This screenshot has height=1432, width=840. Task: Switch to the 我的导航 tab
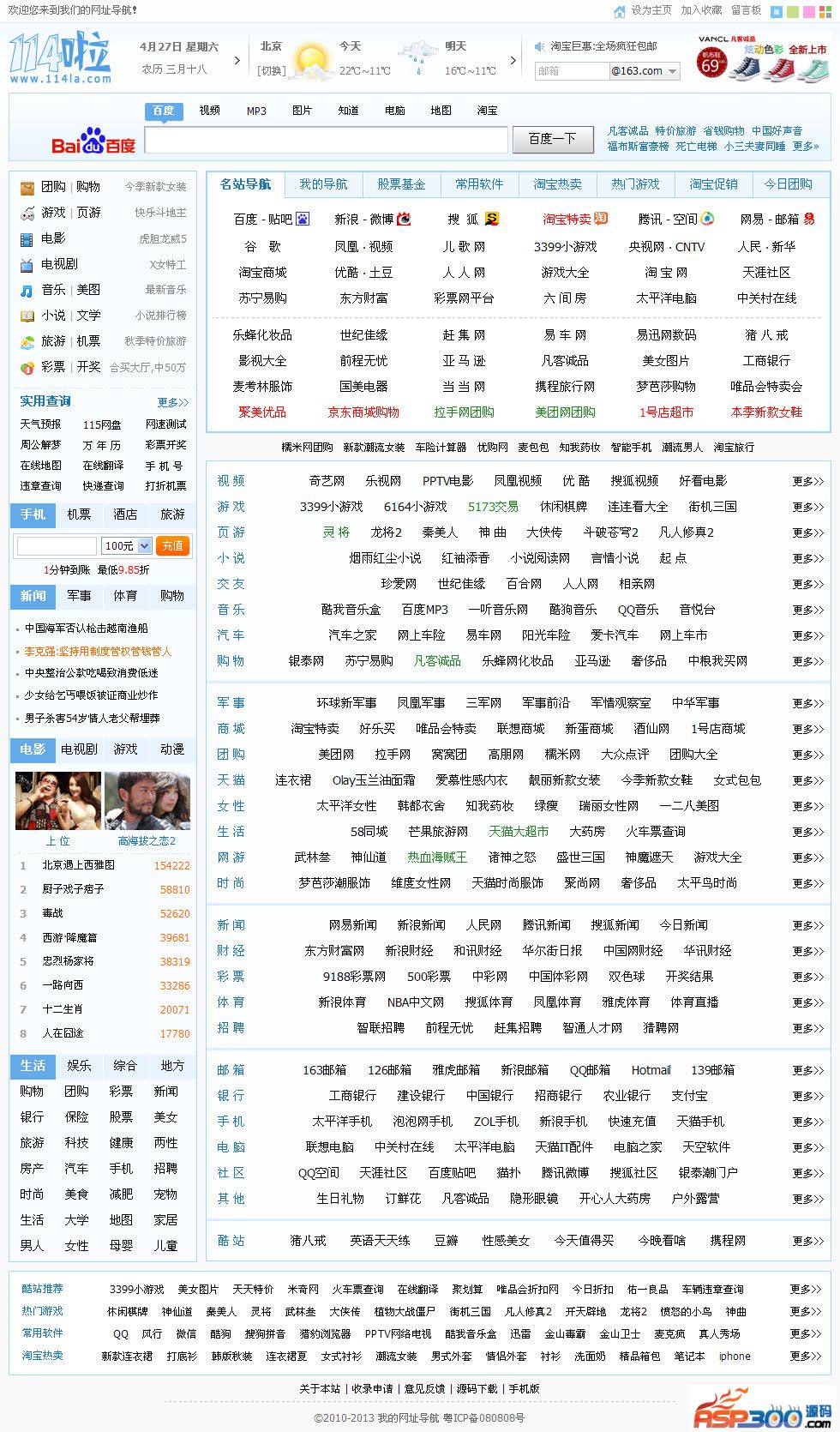(323, 184)
